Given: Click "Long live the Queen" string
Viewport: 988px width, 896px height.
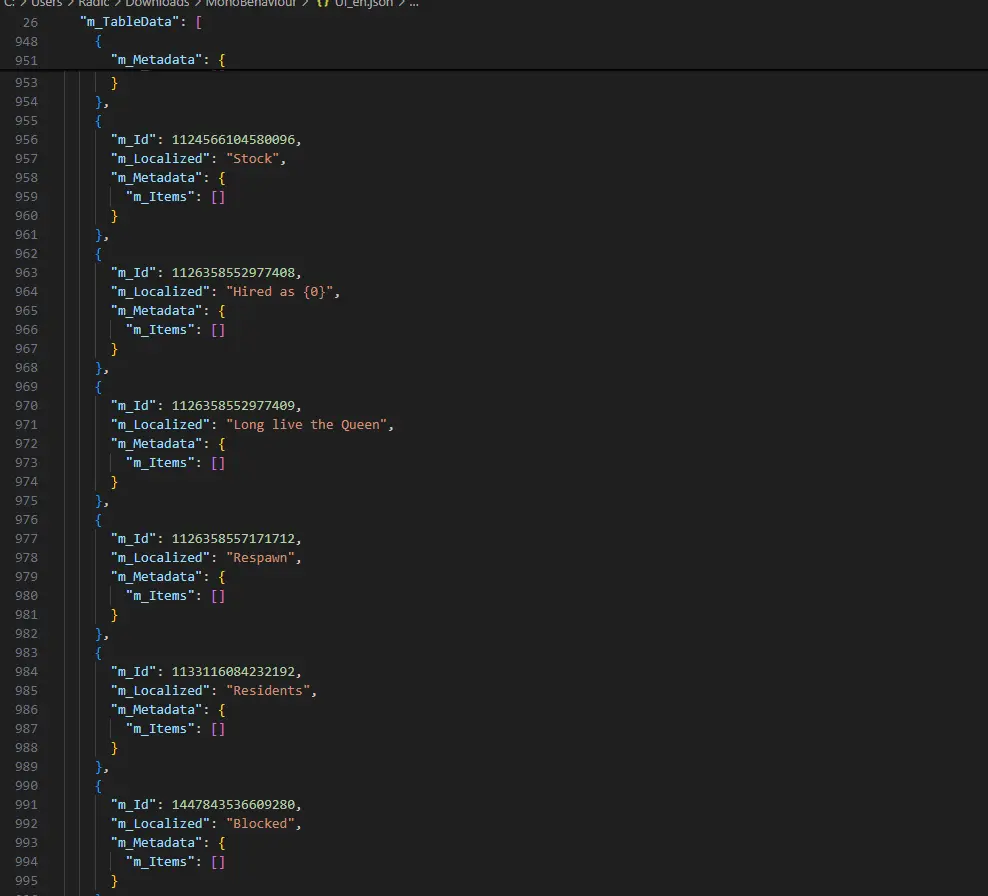Looking at the screenshot, I should click(x=306, y=425).
